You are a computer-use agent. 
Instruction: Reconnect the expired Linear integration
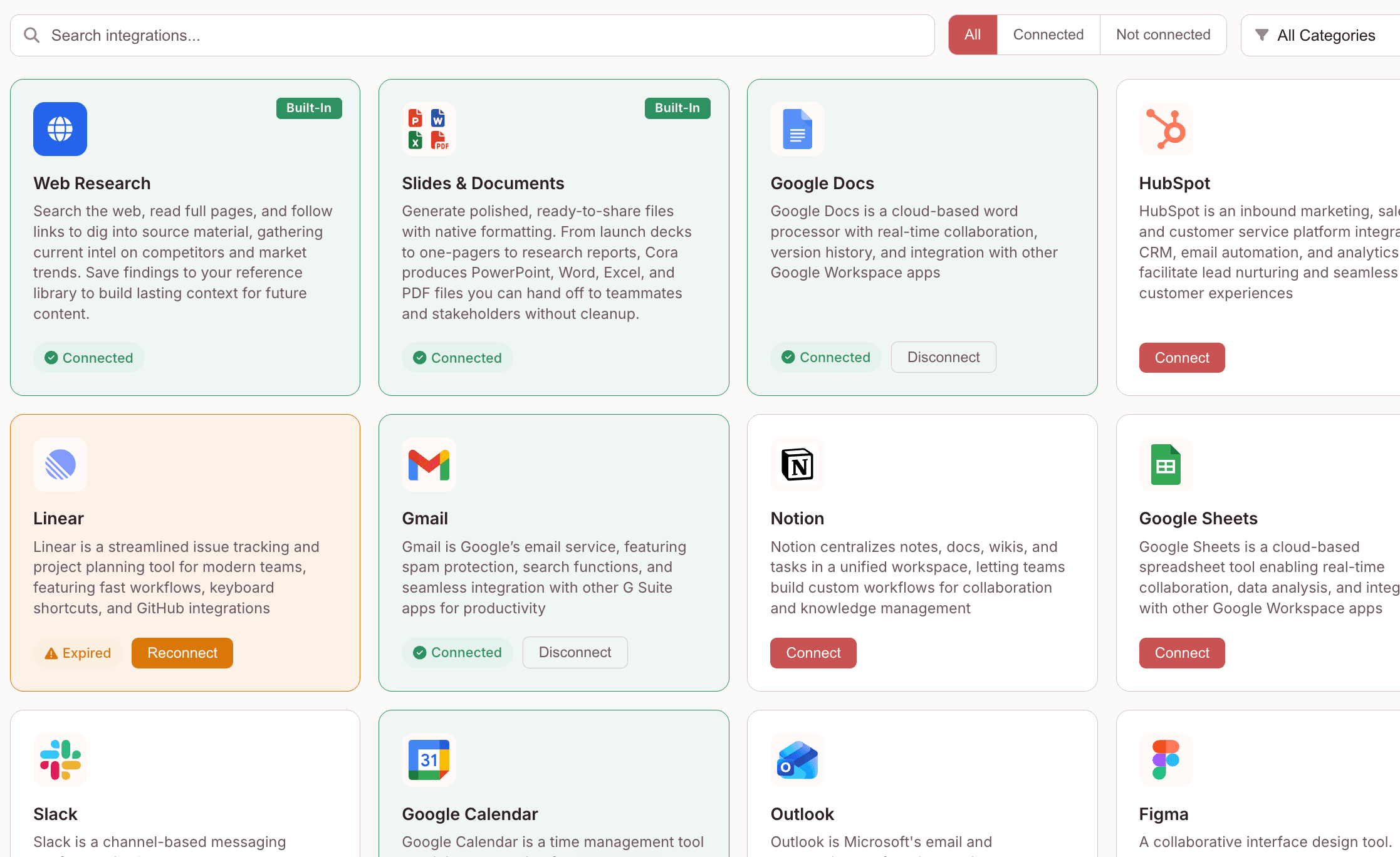point(182,653)
